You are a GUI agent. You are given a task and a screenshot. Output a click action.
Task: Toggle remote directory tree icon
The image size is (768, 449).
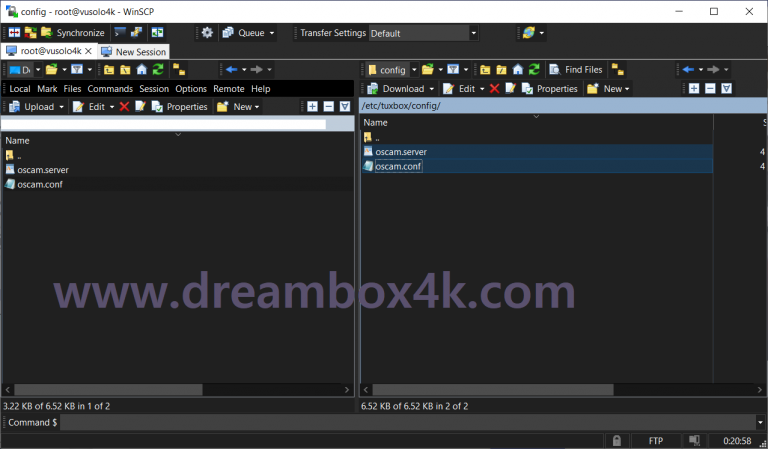(x=618, y=70)
